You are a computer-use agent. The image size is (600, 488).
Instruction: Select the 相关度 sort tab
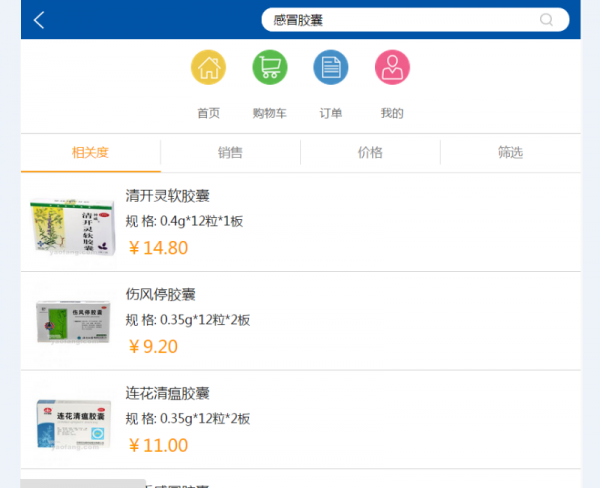point(91,153)
